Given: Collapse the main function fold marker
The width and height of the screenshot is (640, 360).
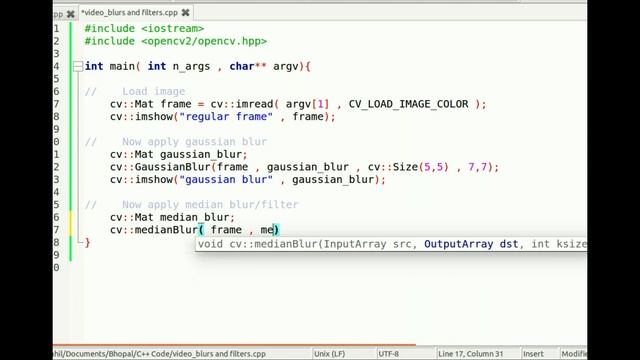Looking at the screenshot, I should (78, 66).
